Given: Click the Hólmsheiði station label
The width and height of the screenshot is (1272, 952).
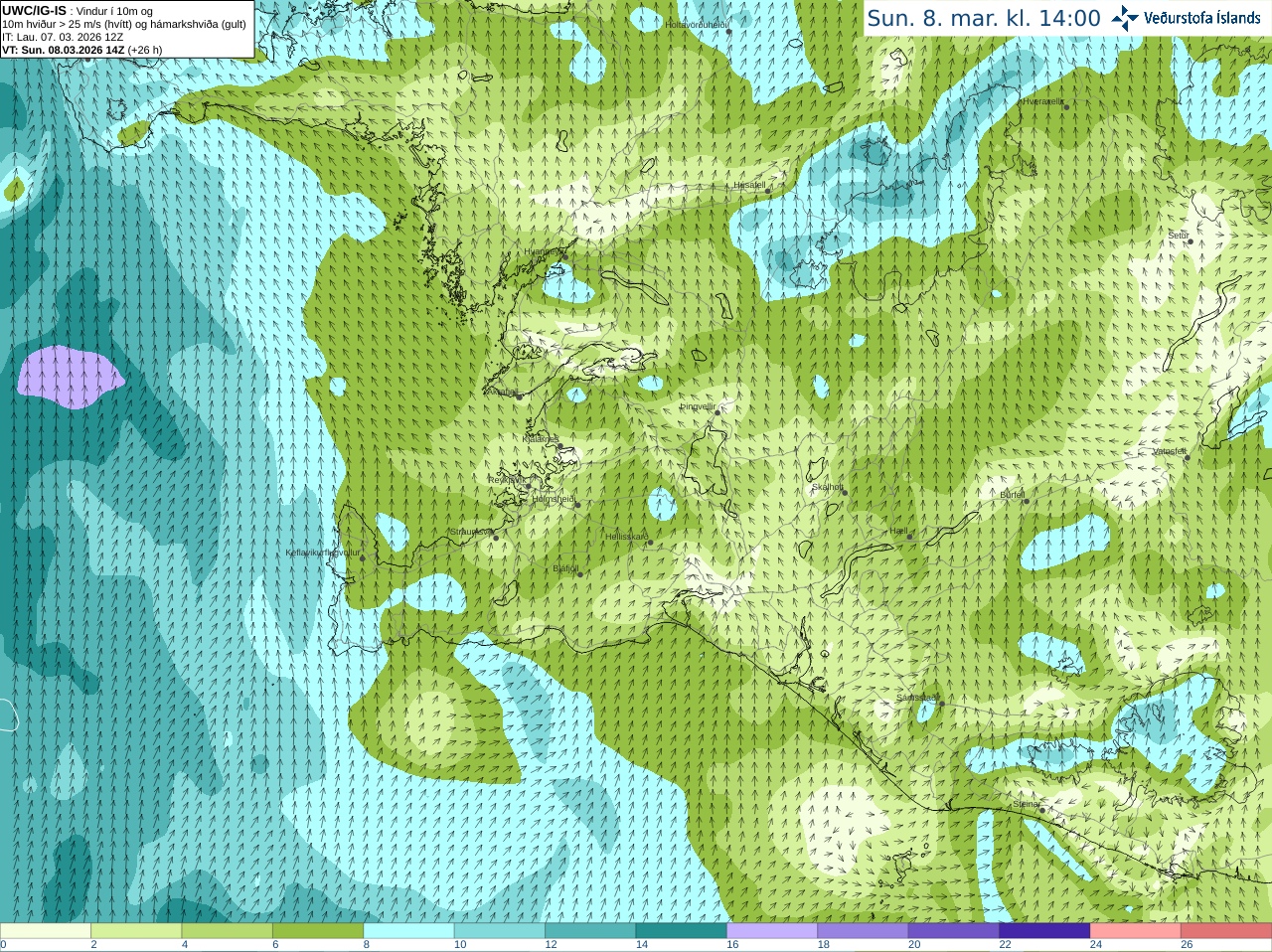Looking at the screenshot, I should pos(554,499).
